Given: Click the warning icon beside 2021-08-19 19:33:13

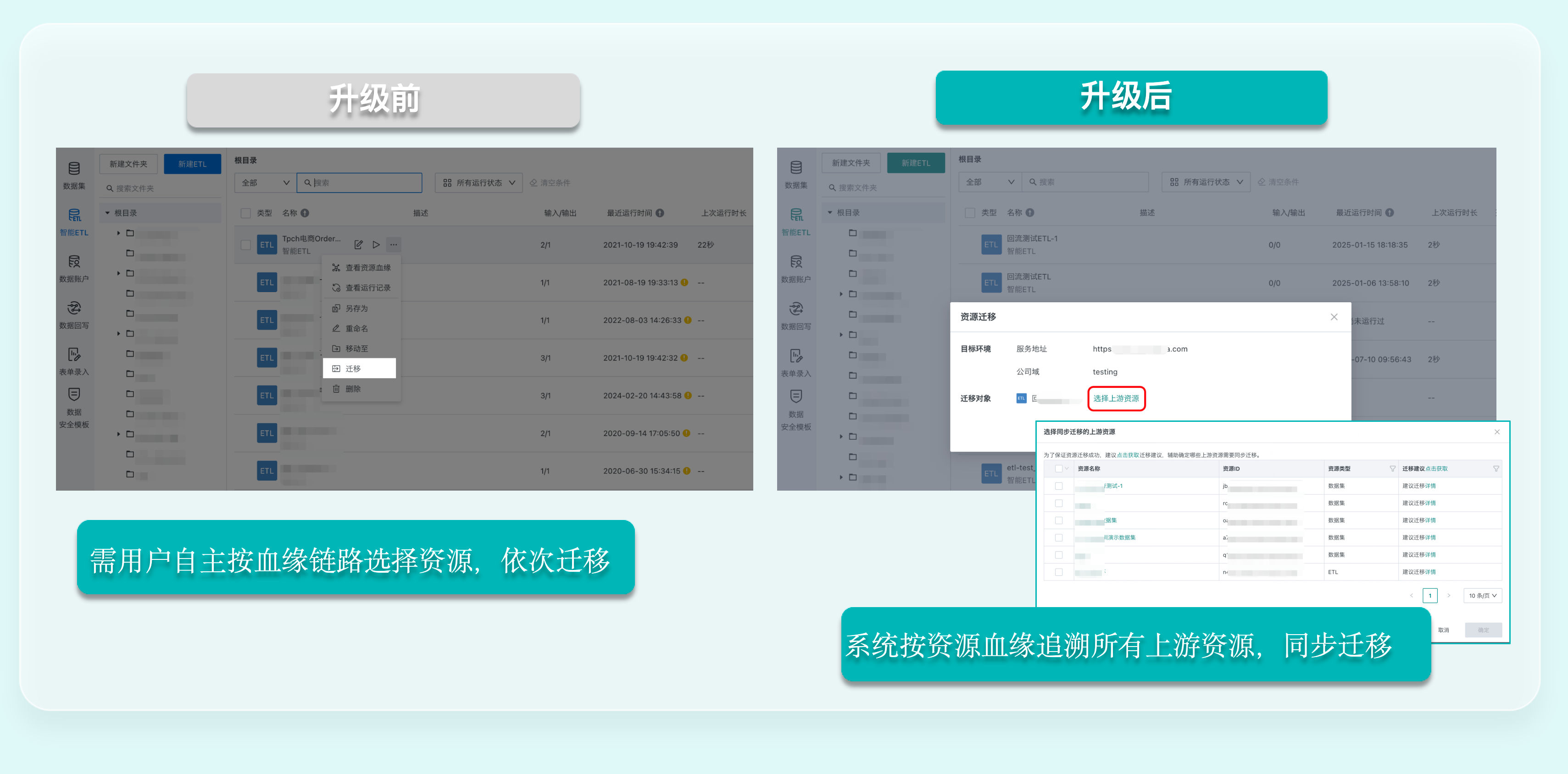Looking at the screenshot, I should 684,282.
